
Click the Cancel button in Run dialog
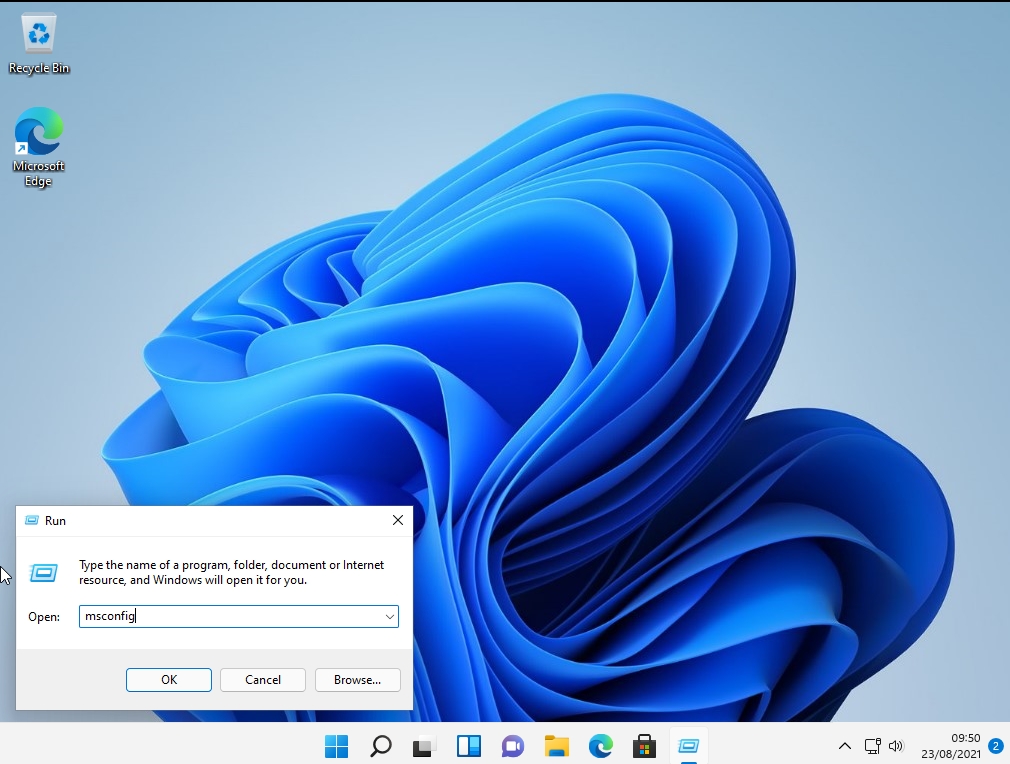[263, 680]
